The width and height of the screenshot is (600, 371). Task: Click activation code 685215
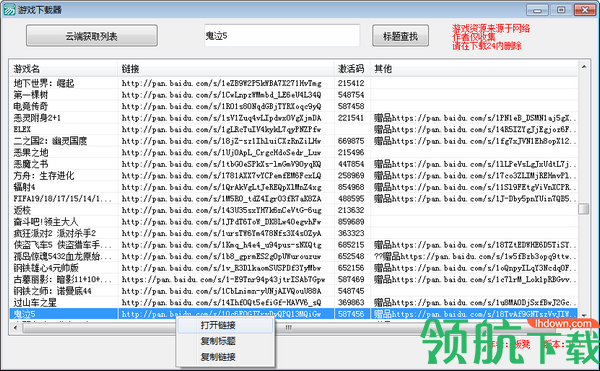point(351,245)
